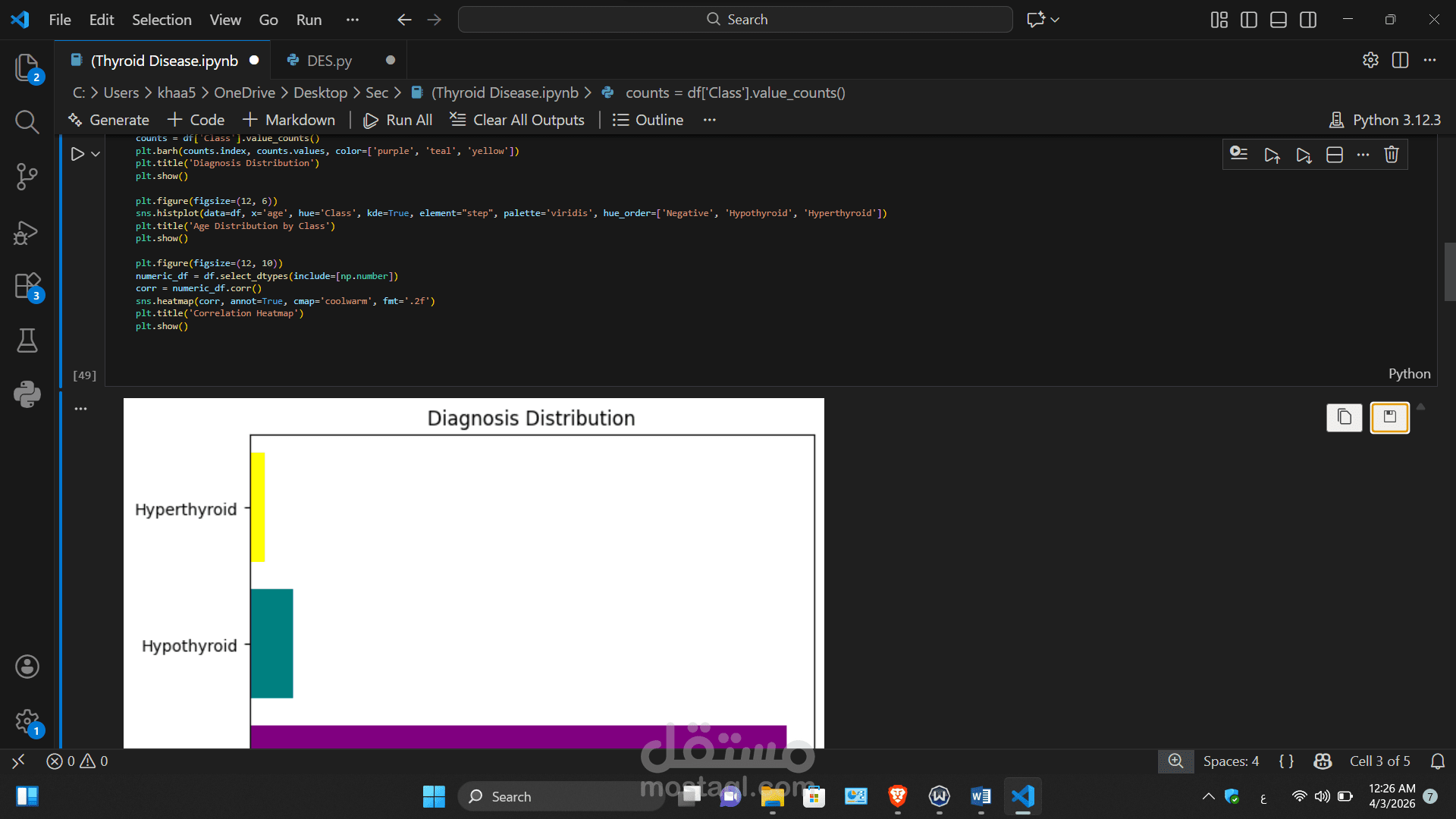Screen dimensions: 1456x819
Task: Toggle the secondary side bar layout
Action: 1308,20
